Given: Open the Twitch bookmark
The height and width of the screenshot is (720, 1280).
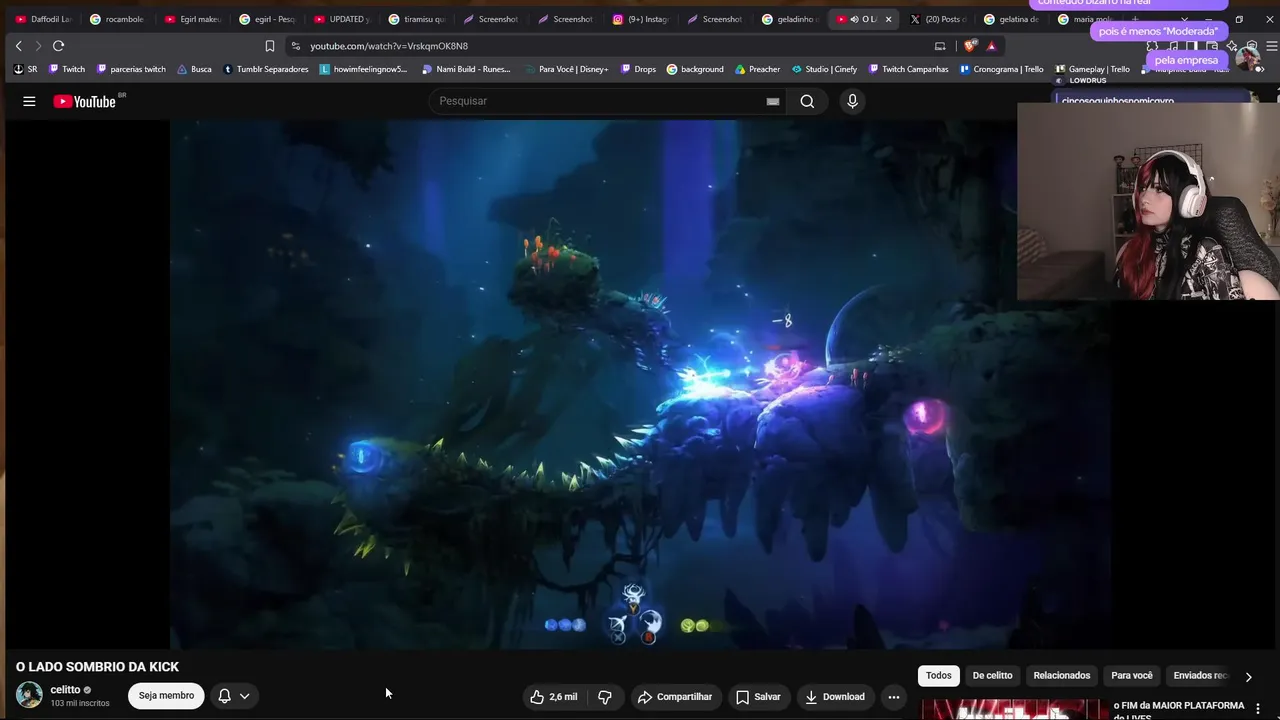Looking at the screenshot, I should point(67,69).
